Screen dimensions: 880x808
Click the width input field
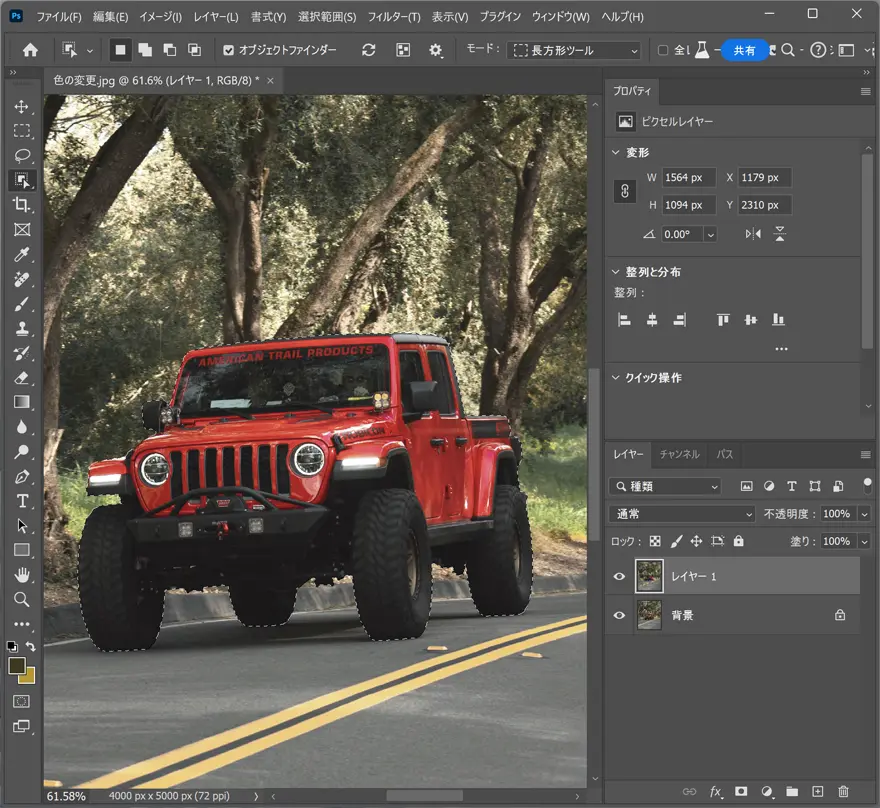[x=689, y=177]
